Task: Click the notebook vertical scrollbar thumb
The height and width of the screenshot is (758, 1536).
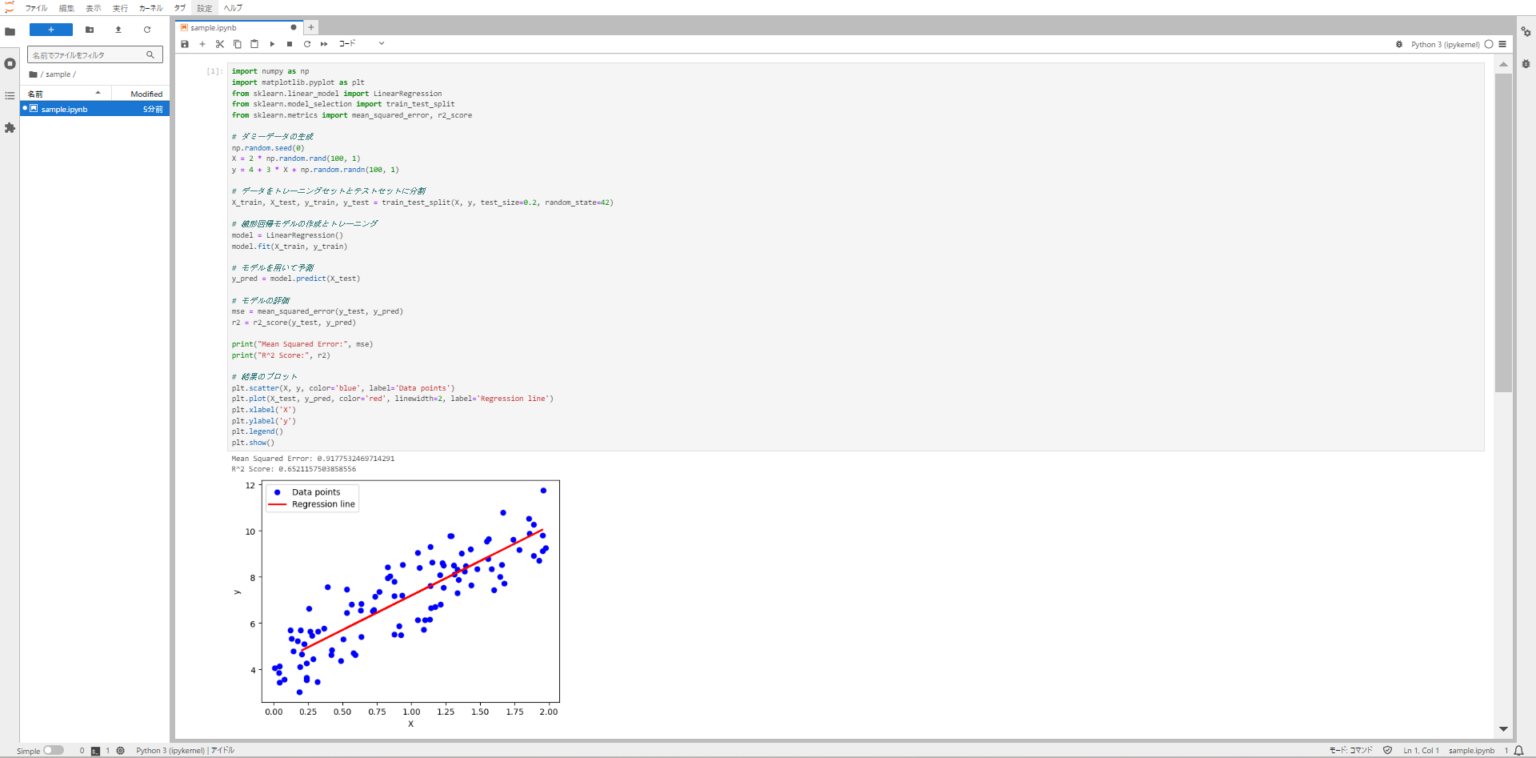Action: click(1503, 230)
